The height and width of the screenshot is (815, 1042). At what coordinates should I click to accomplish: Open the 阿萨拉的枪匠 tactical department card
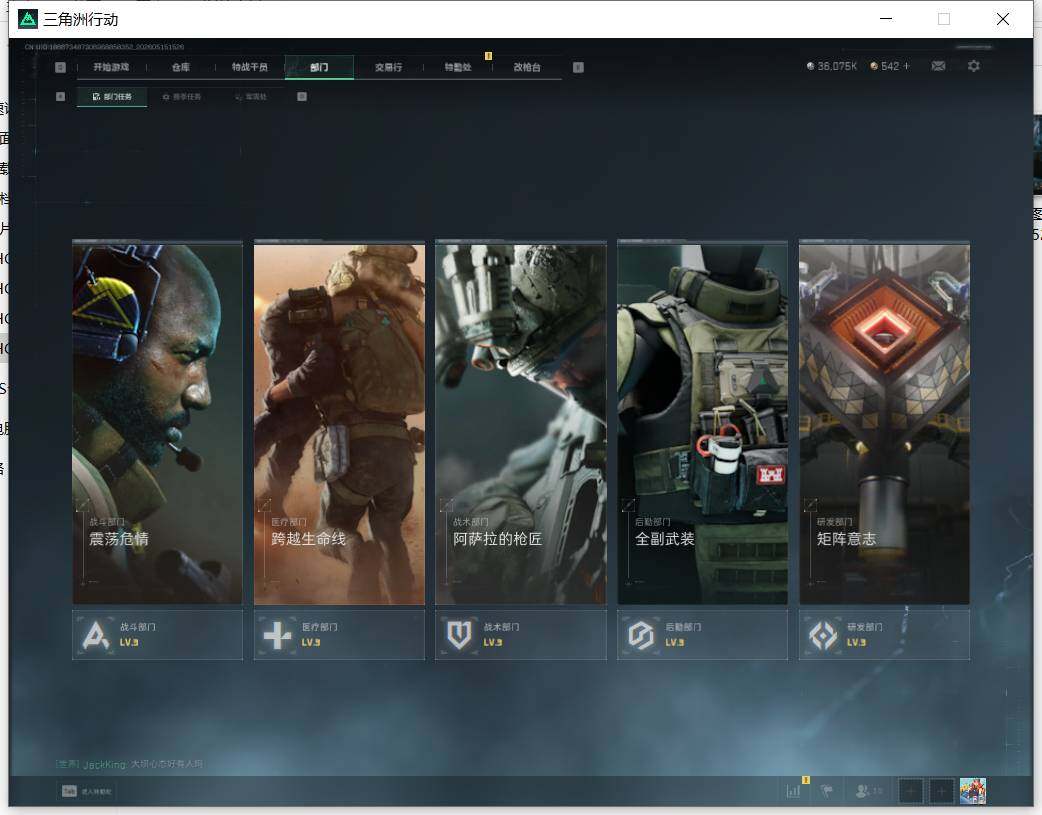point(521,423)
